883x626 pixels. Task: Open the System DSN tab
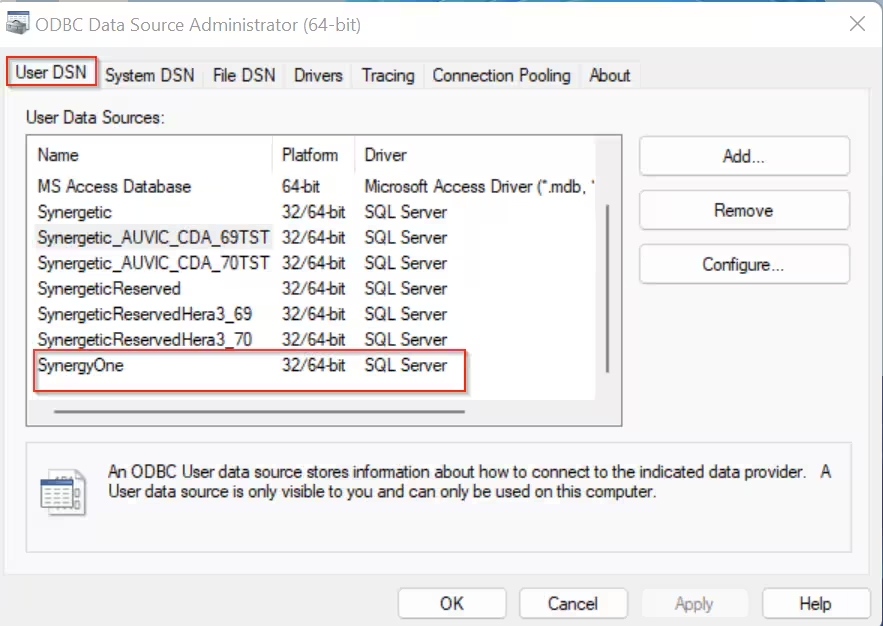click(150, 75)
